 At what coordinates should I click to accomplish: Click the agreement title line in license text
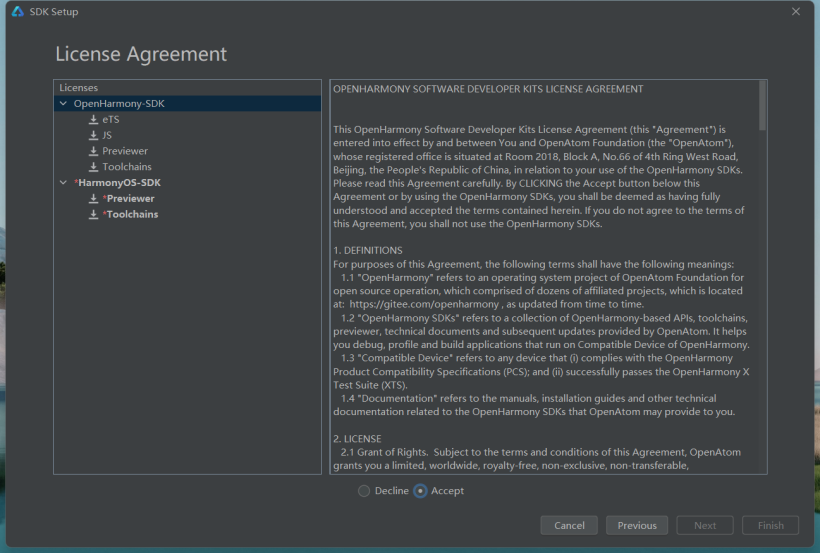488,89
